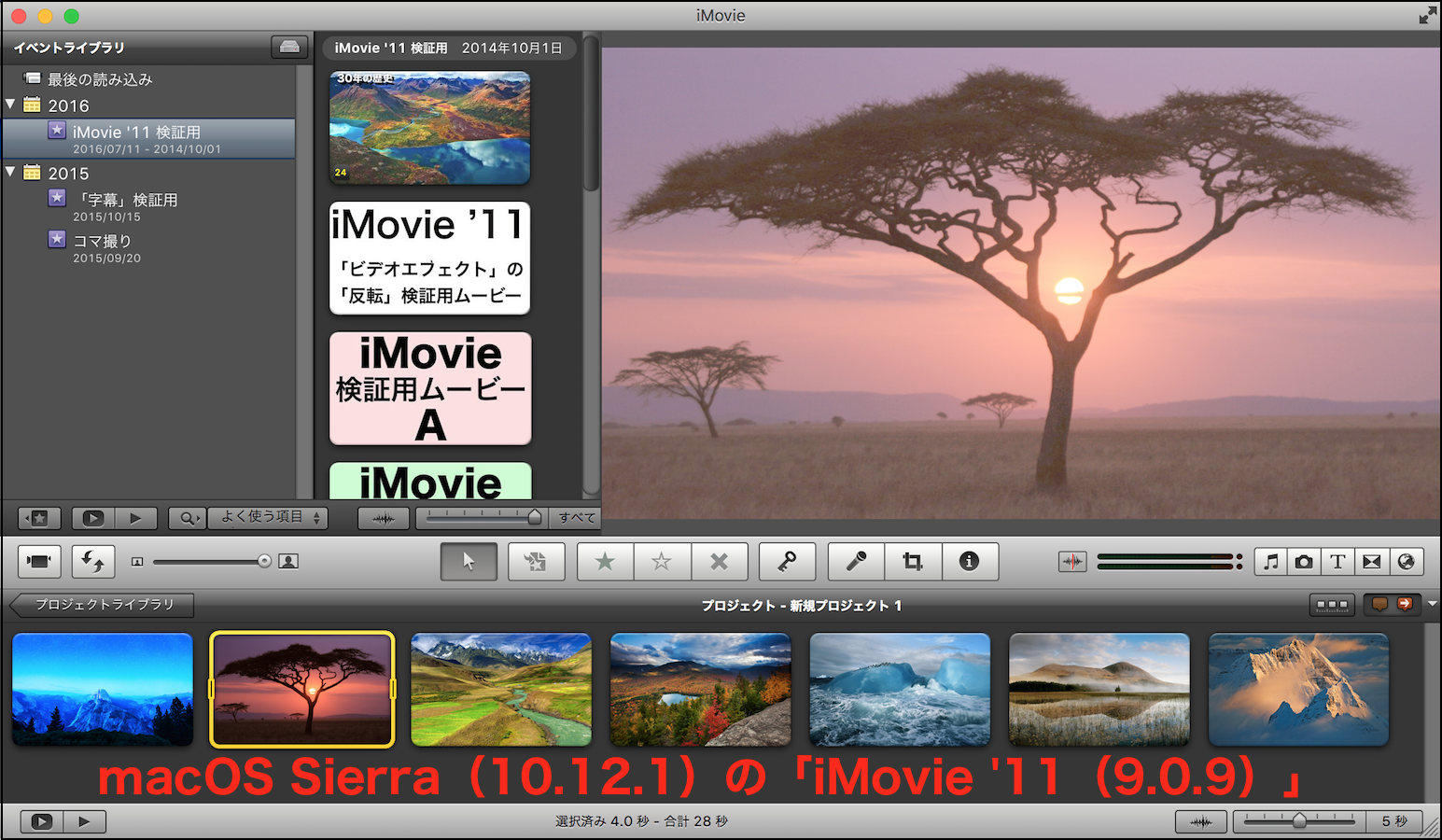Go back to プロジェクトライブラリ
Viewport: 1442px width, 840px height.
(x=104, y=605)
